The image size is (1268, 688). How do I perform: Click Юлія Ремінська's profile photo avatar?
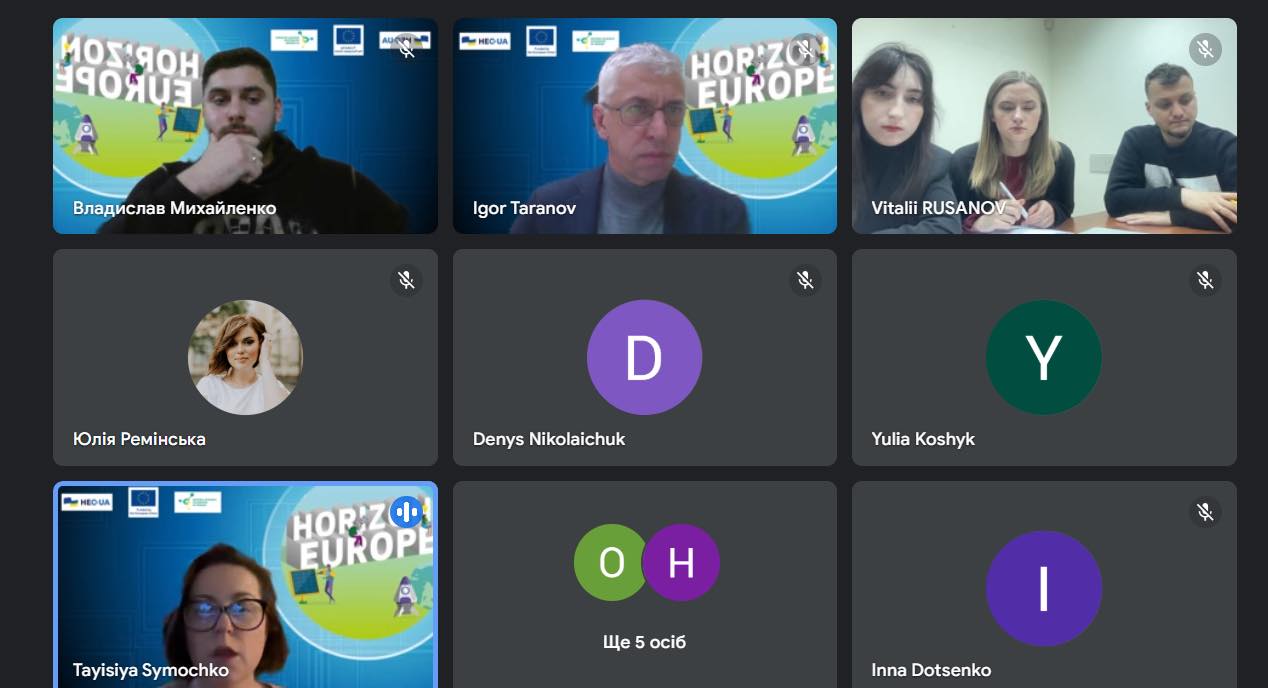point(245,357)
